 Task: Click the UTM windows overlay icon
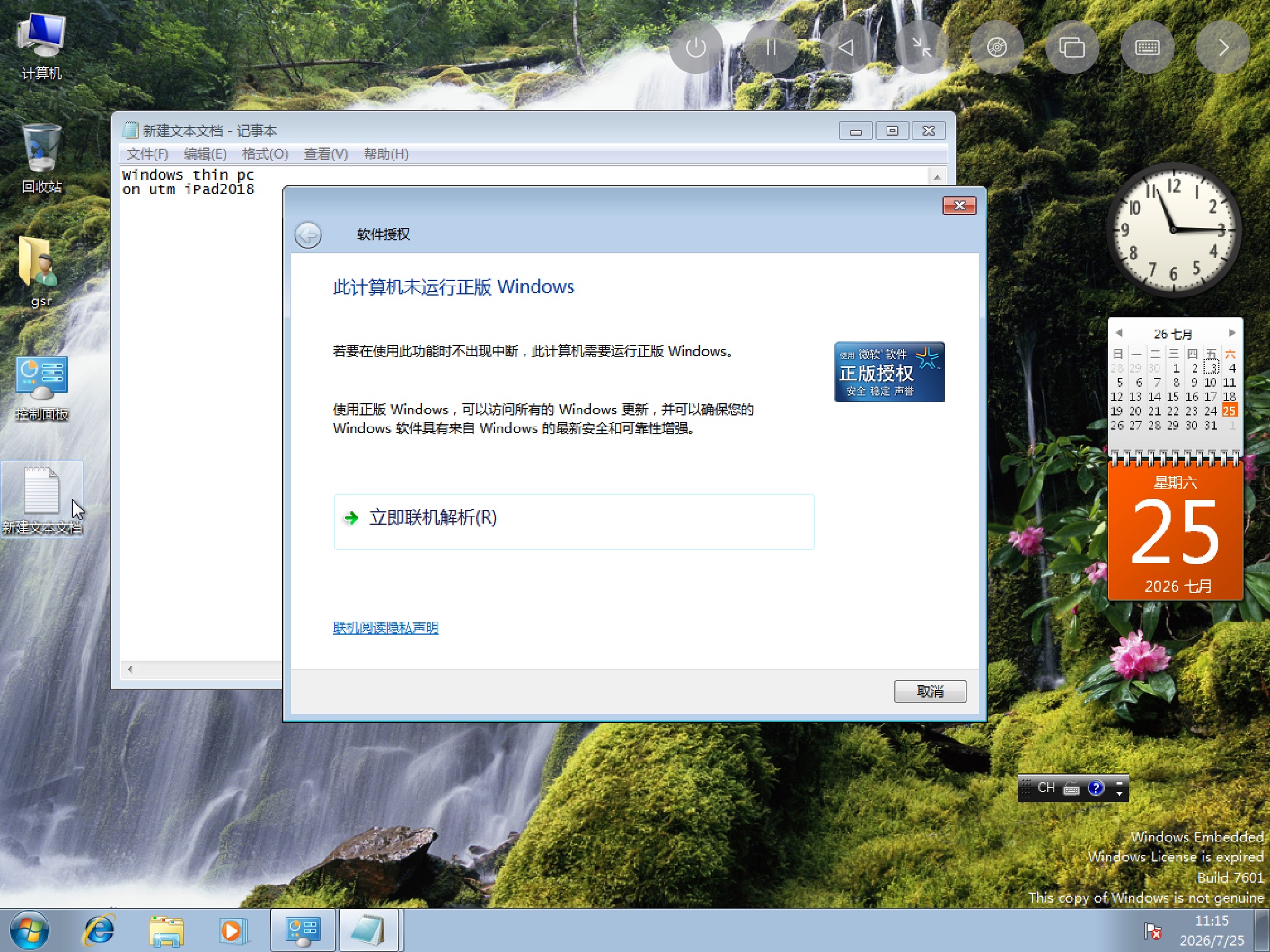[1072, 47]
